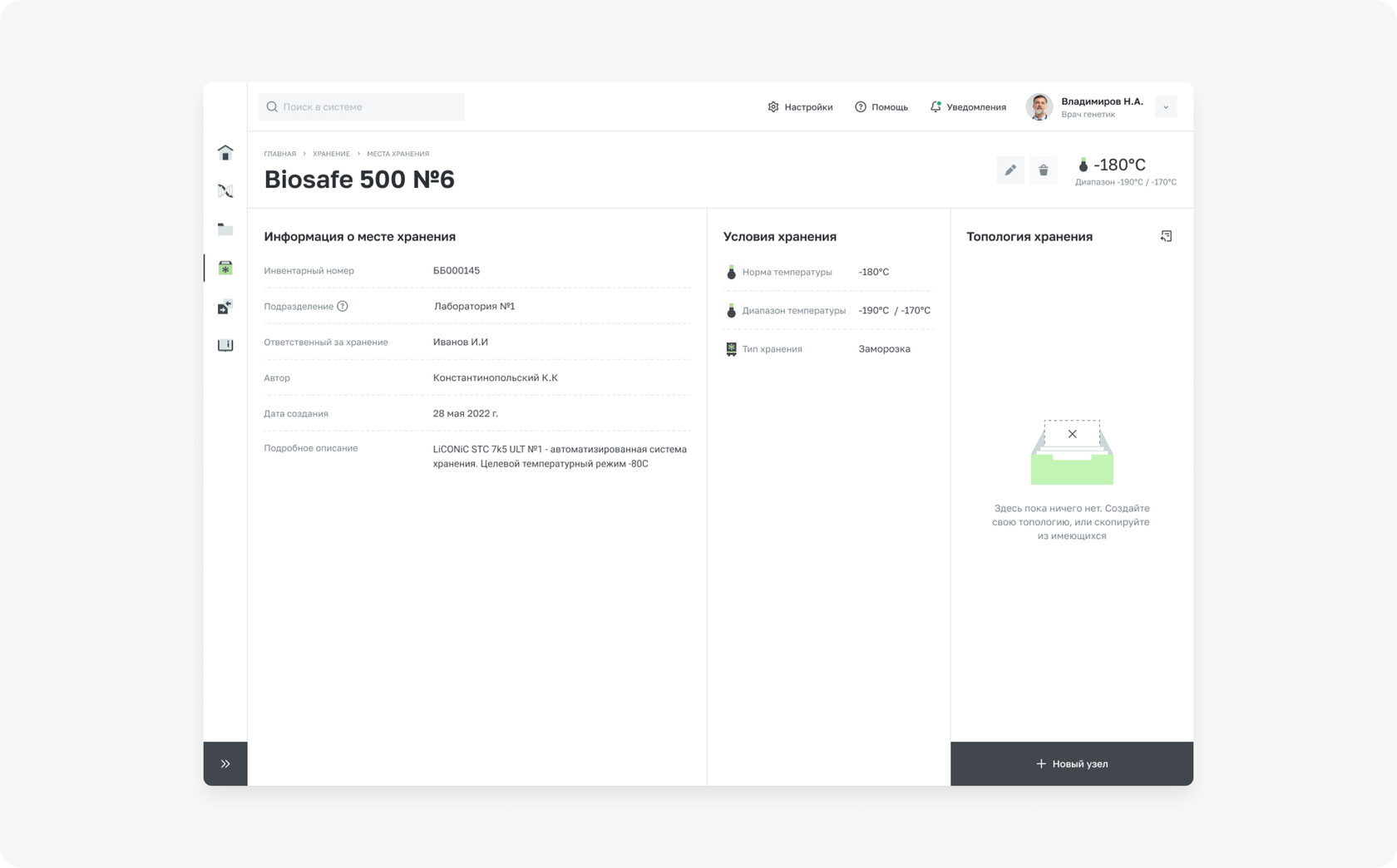Click the Норма температуры thermometer icon
1397x868 pixels.
tap(731, 272)
